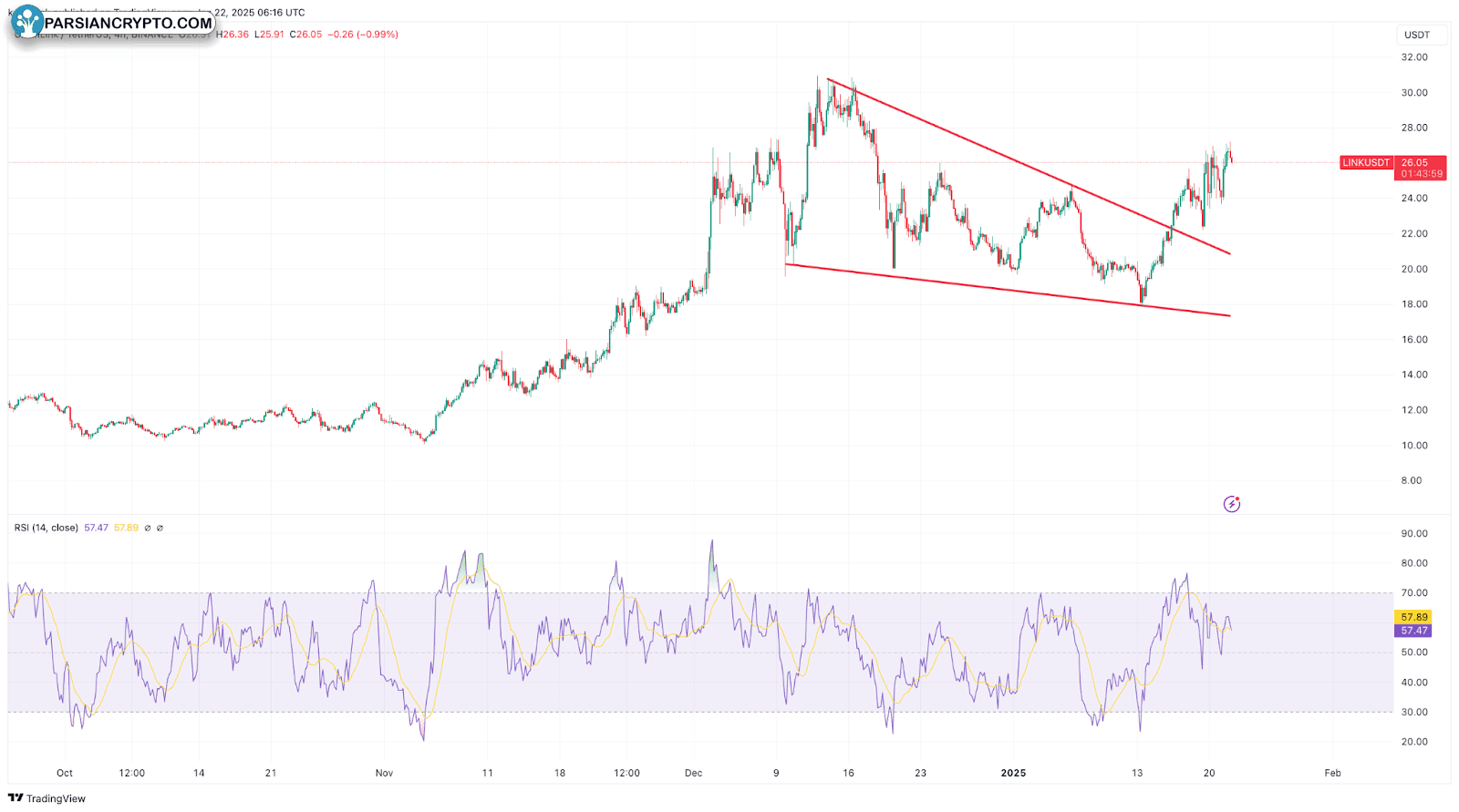Click the −0.26 (−0.99%) change value

(x=362, y=35)
